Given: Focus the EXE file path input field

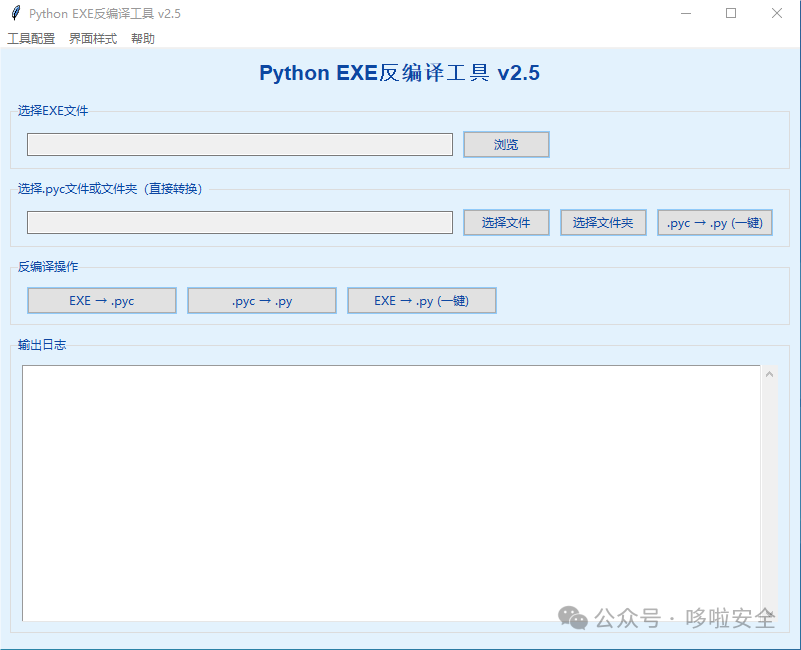Looking at the screenshot, I should [240, 145].
